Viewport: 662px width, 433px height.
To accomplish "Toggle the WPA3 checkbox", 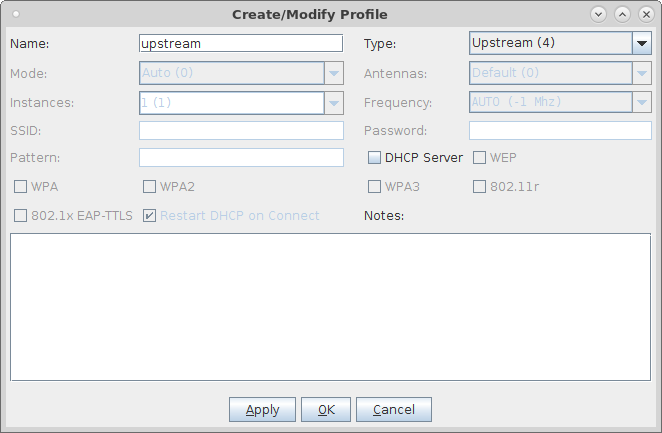I will coord(375,186).
